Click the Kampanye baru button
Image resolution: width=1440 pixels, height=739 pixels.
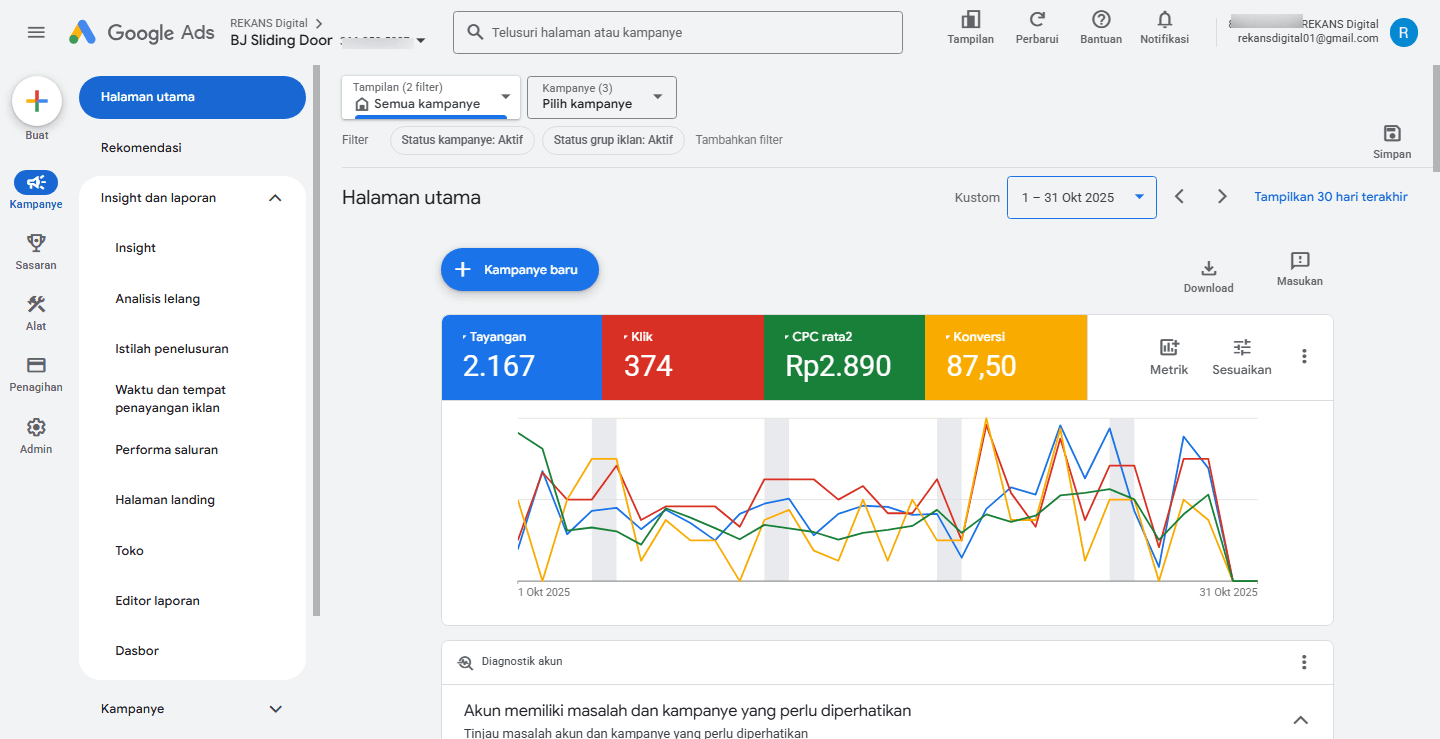519,269
